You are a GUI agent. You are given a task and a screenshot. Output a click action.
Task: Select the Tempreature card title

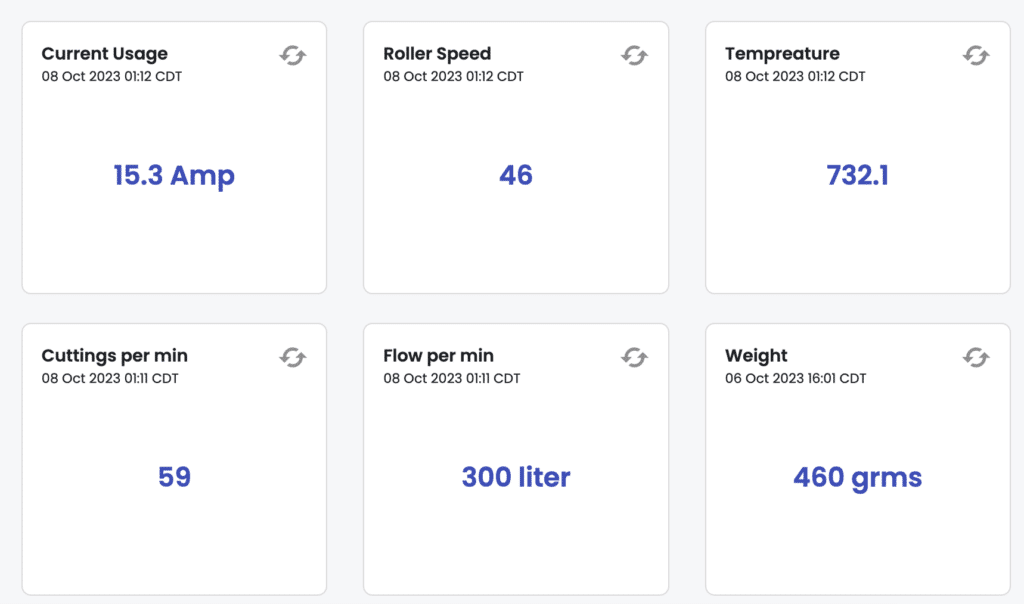782,54
